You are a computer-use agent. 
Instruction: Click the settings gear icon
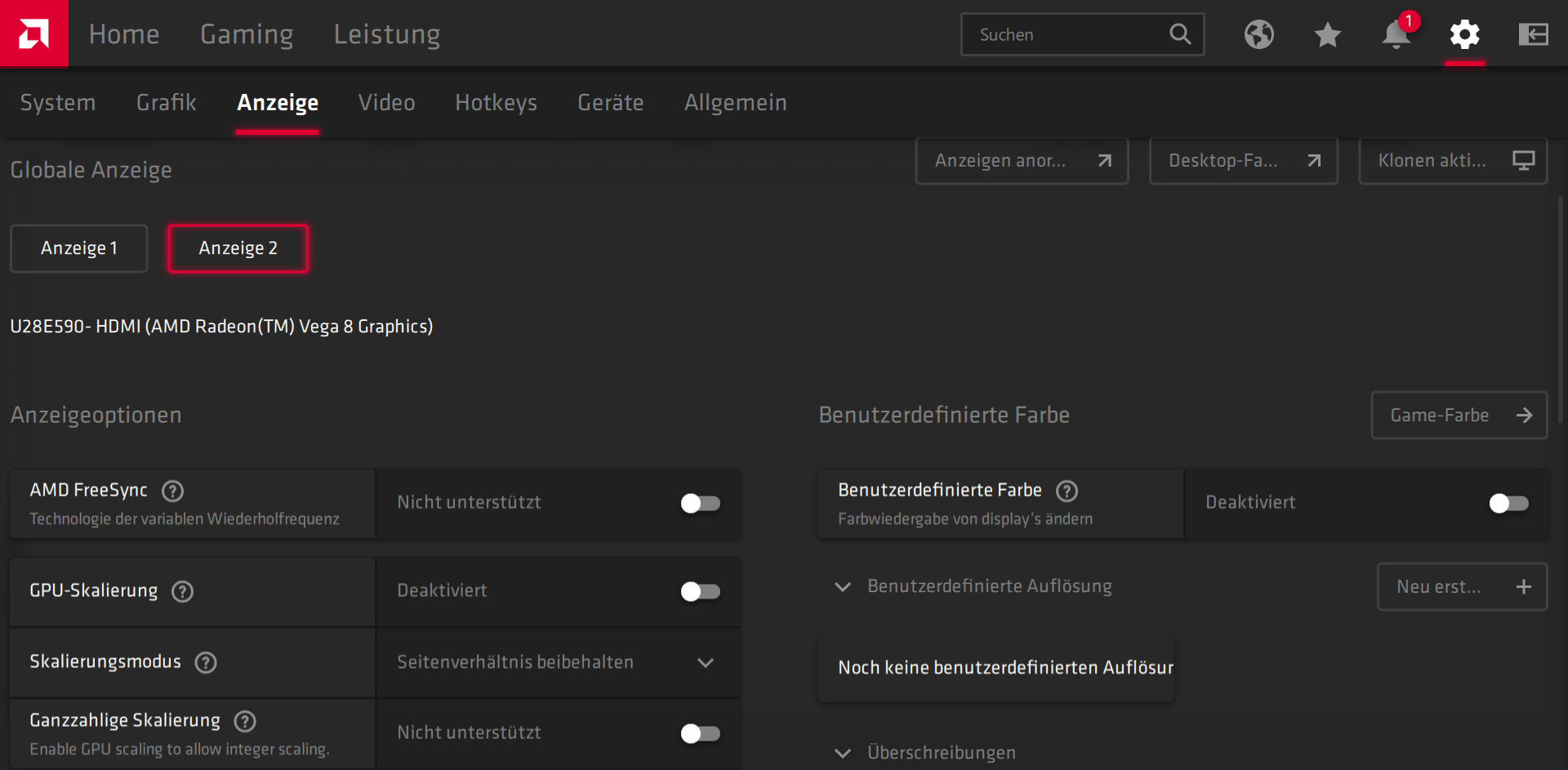coord(1464,34)
